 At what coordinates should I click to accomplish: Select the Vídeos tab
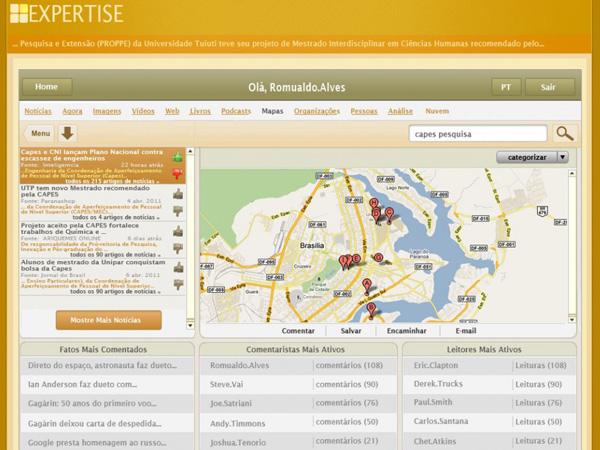tap(143, 111)
